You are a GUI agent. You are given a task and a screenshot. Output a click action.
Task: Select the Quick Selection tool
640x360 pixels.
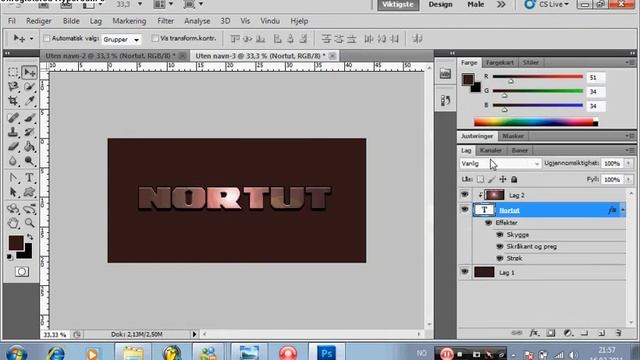pyautogui.click(x=29, y=87)
